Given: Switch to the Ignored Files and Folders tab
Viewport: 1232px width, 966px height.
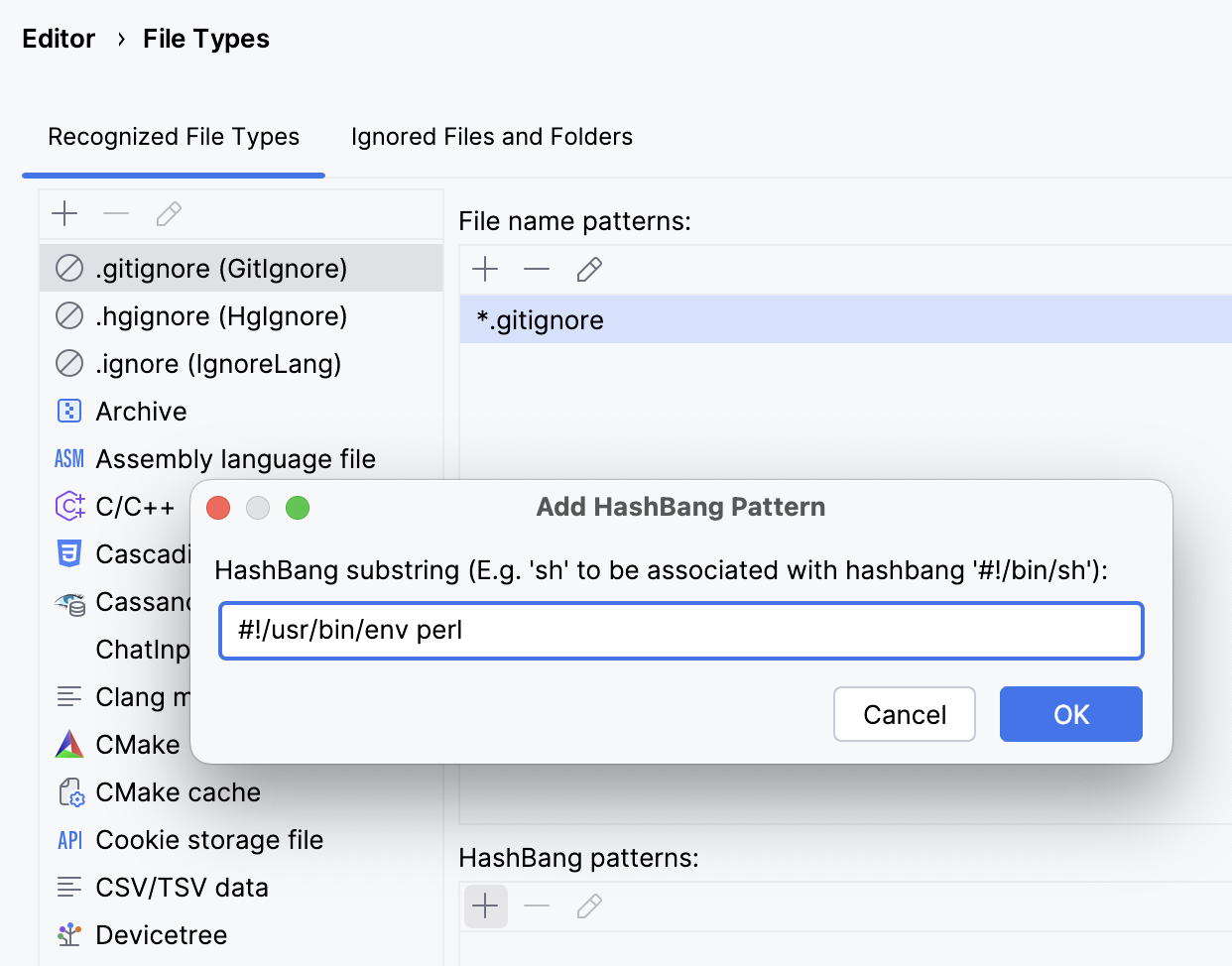Looking at the screenshot, I should pos(491,137).
